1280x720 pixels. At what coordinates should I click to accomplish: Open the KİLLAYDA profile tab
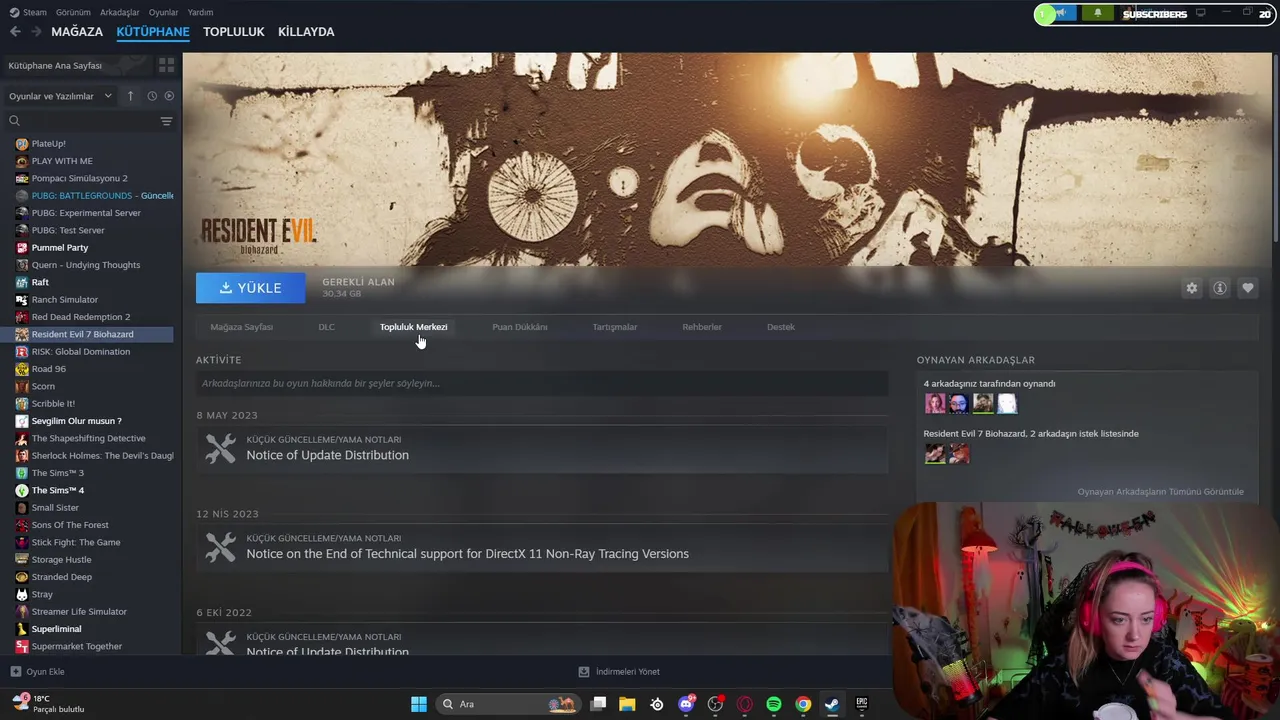coord(306,32)
